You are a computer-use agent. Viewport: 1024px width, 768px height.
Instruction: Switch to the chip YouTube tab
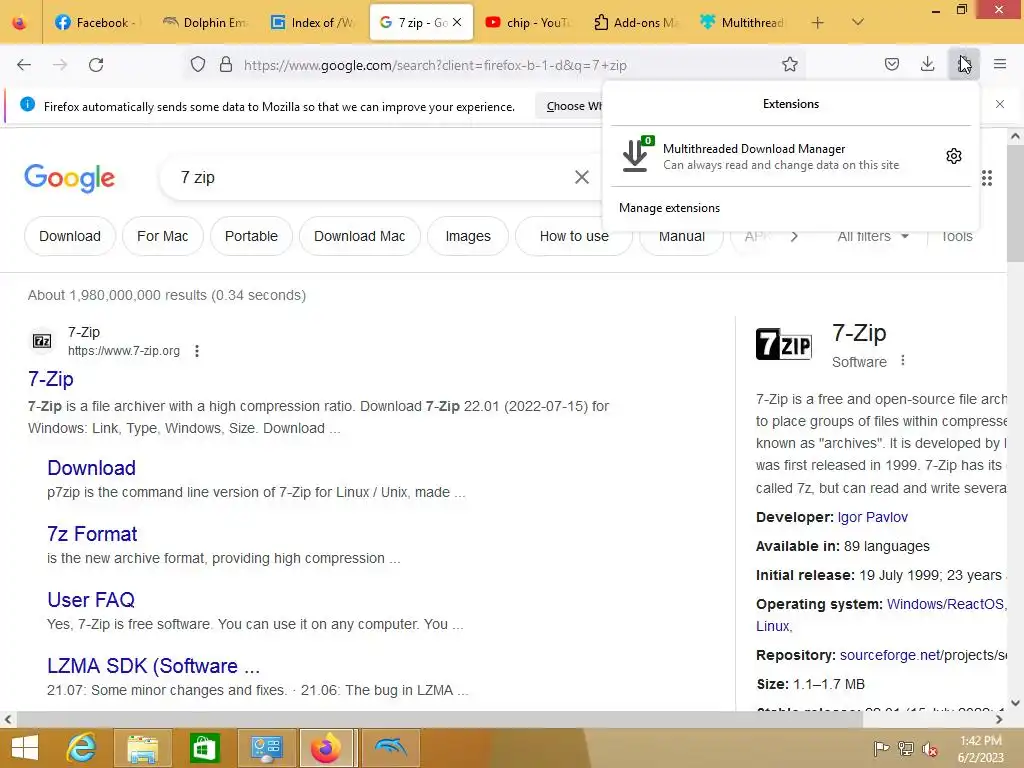(528, 22)
